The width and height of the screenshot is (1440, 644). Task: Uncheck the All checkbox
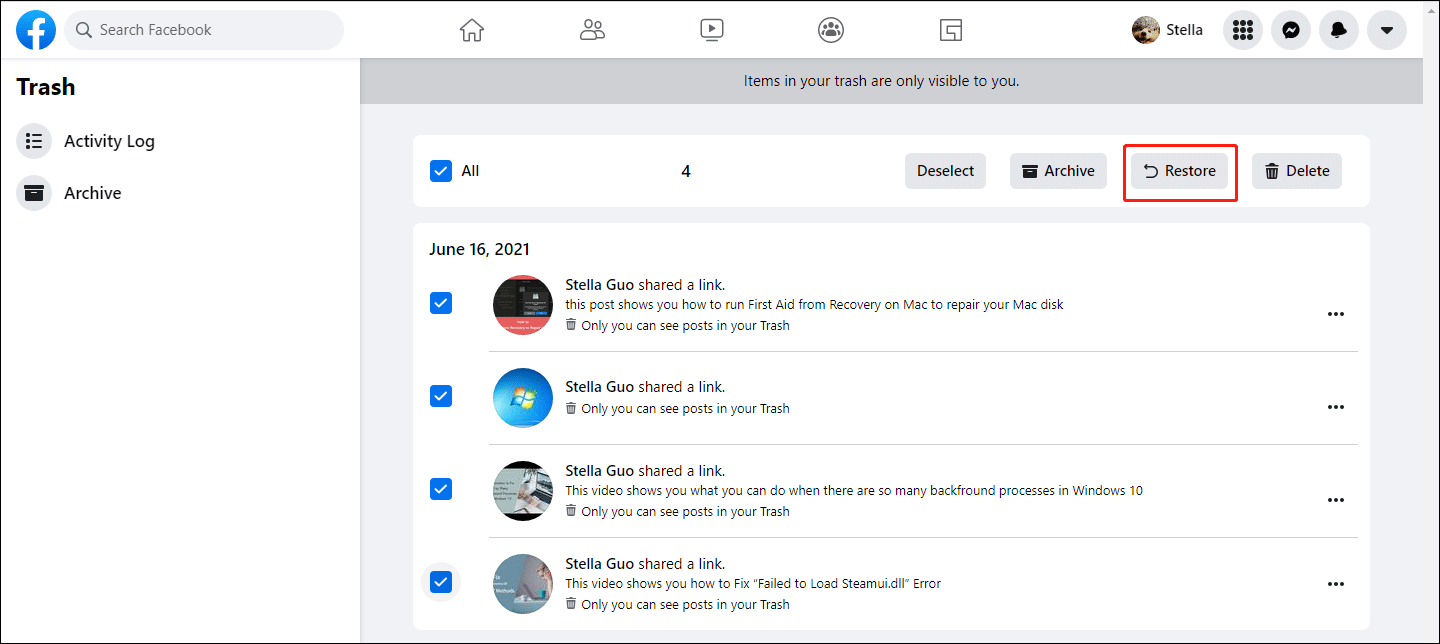441,171
